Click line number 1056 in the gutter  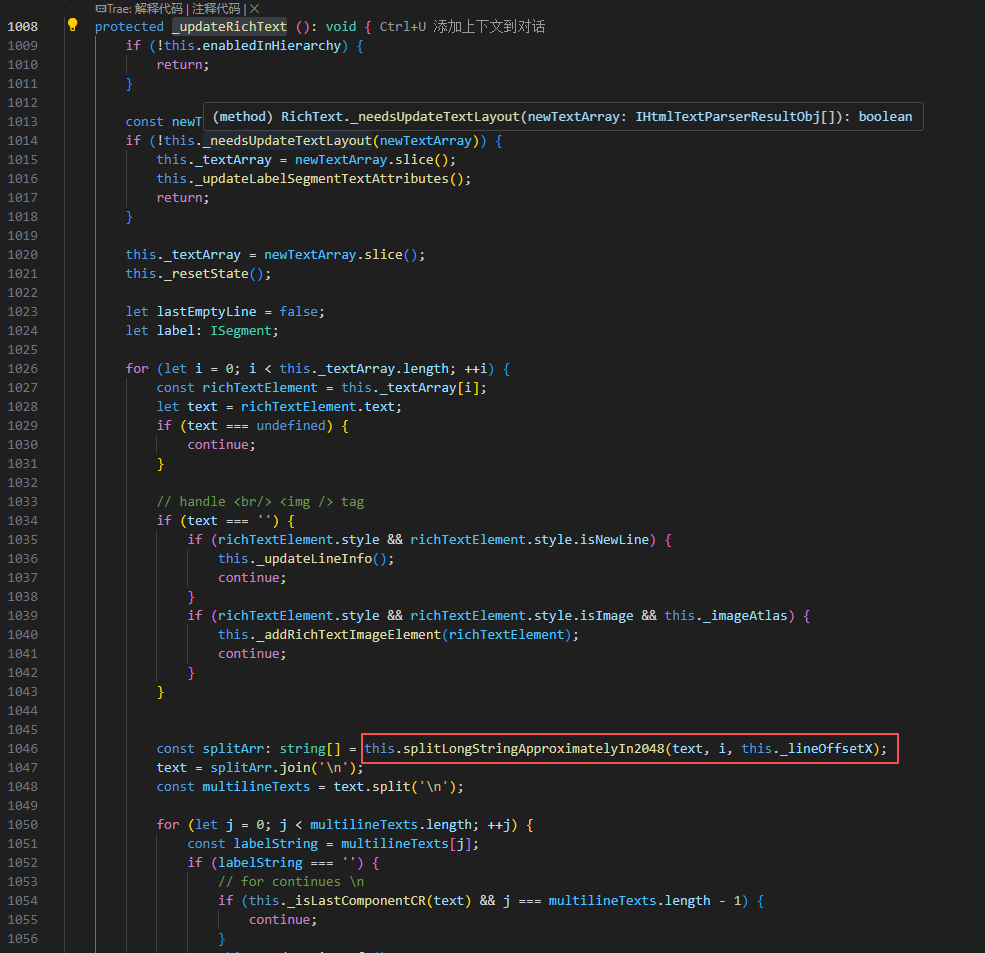click(x=23, y=939)
